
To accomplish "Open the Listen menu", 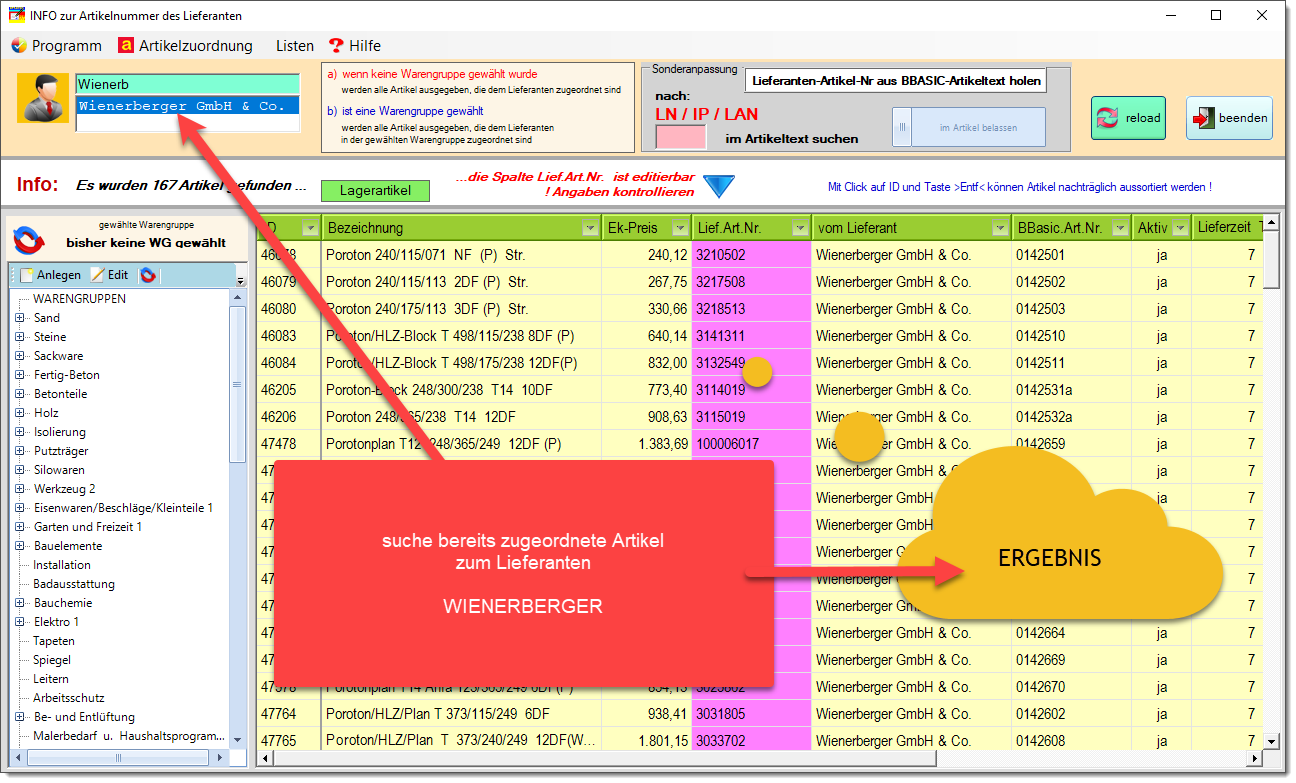I will pyautogui.click(x=295, y=46).
